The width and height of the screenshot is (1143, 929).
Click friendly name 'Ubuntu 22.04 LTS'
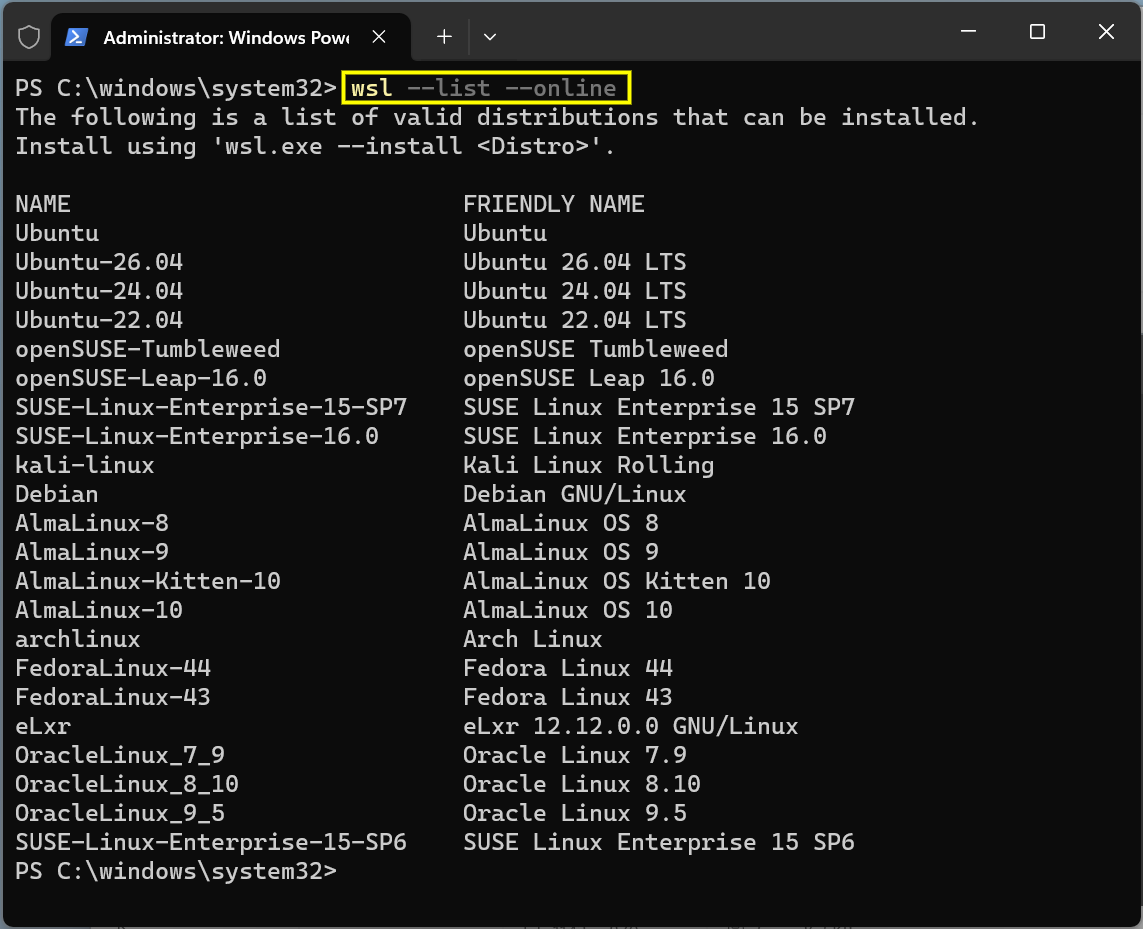[x=574, y=320]
